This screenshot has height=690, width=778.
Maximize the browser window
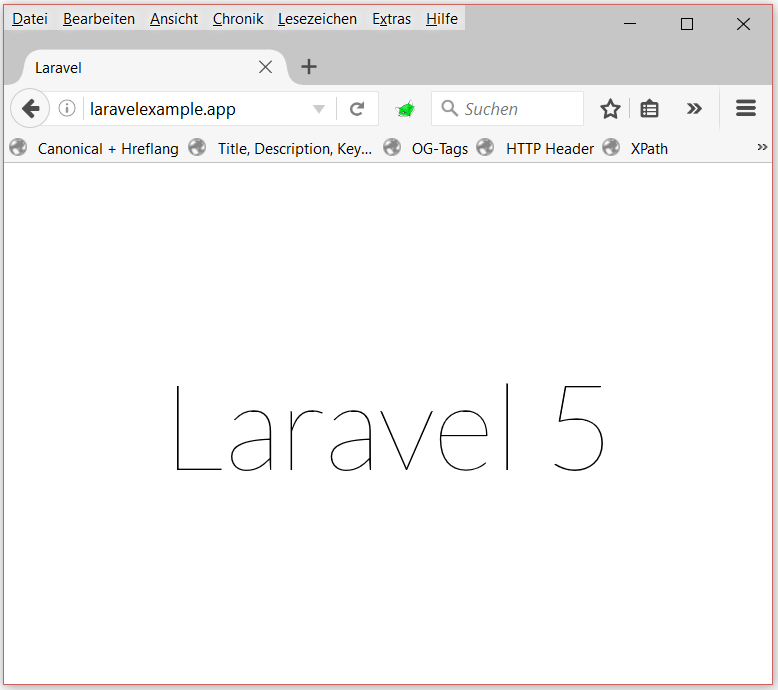(687, 23)
